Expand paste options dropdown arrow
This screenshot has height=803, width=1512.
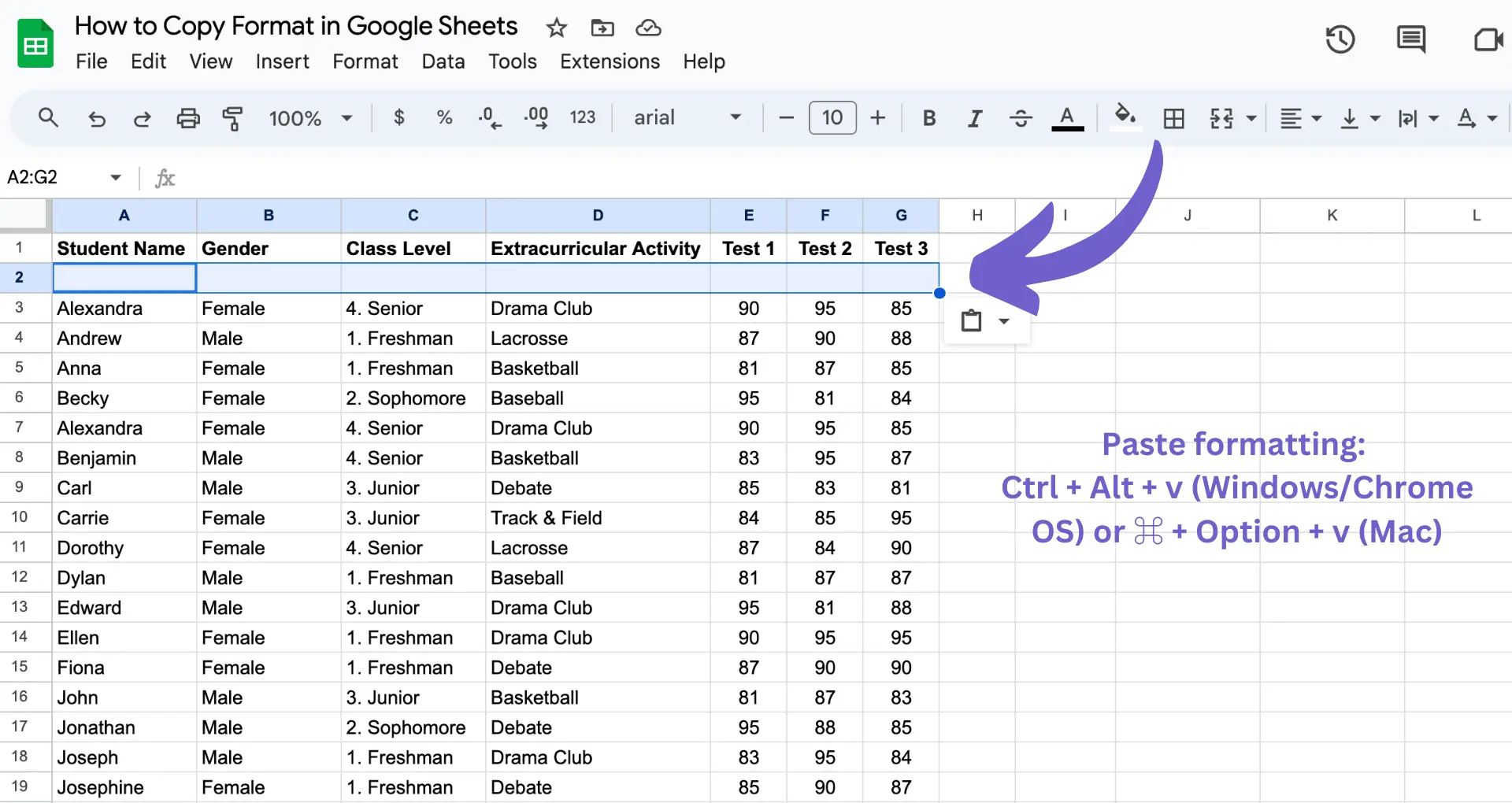1004,321
